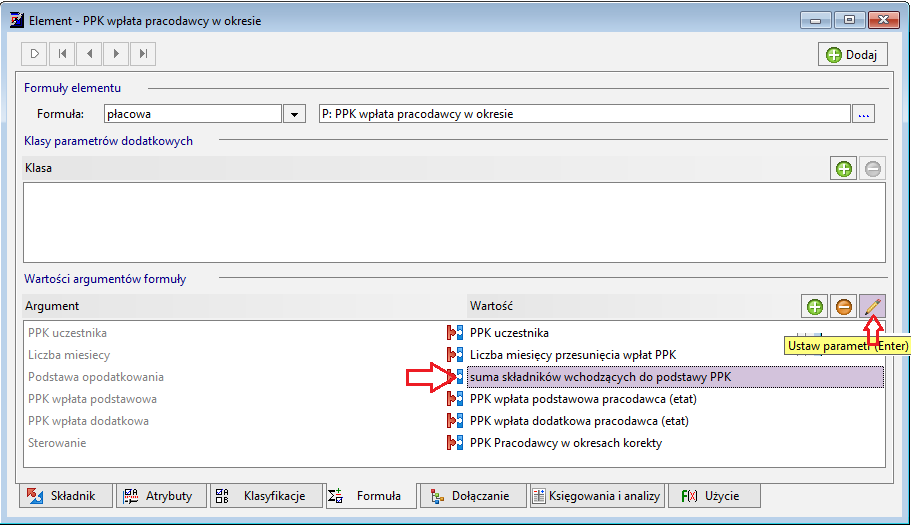Select value 'Liczba miesięcy przesunięcia wpłat PPK'
Screen dimensions: 911x528
pyautogui.click(x=573, y=355)
